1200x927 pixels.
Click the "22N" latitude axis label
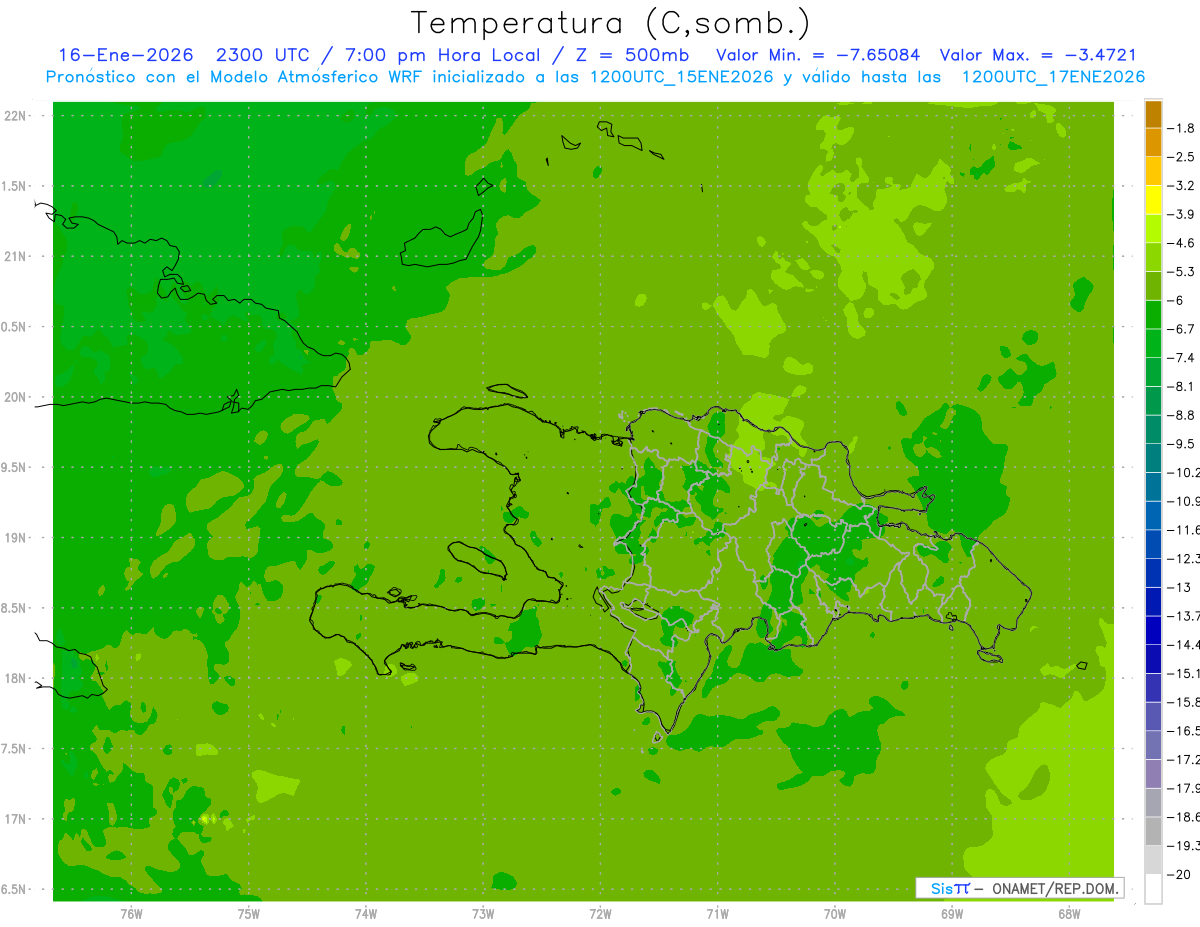click(15, 116)
